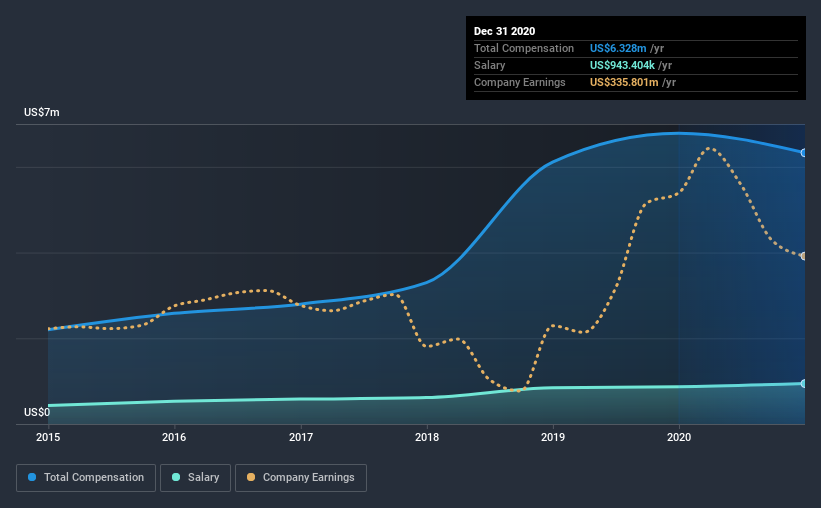Click the US$943.404k salary value
Image resolution: width=821 pixels, height=508 pixels.
click(x=622, y=65)
